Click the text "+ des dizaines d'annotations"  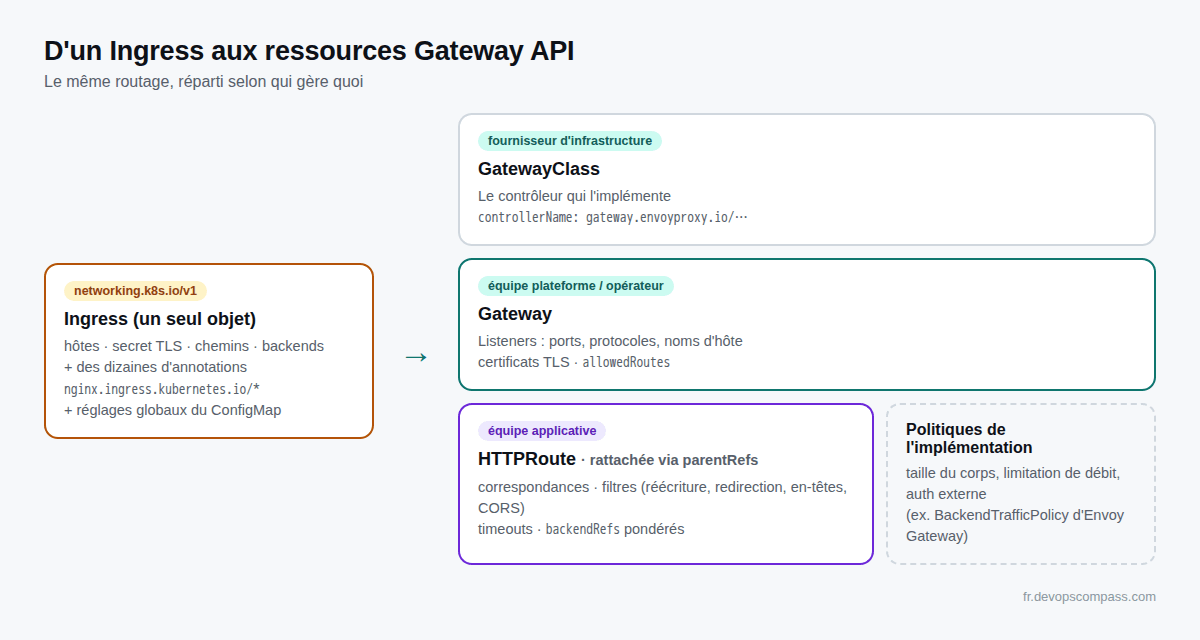(x=155, y=367)
